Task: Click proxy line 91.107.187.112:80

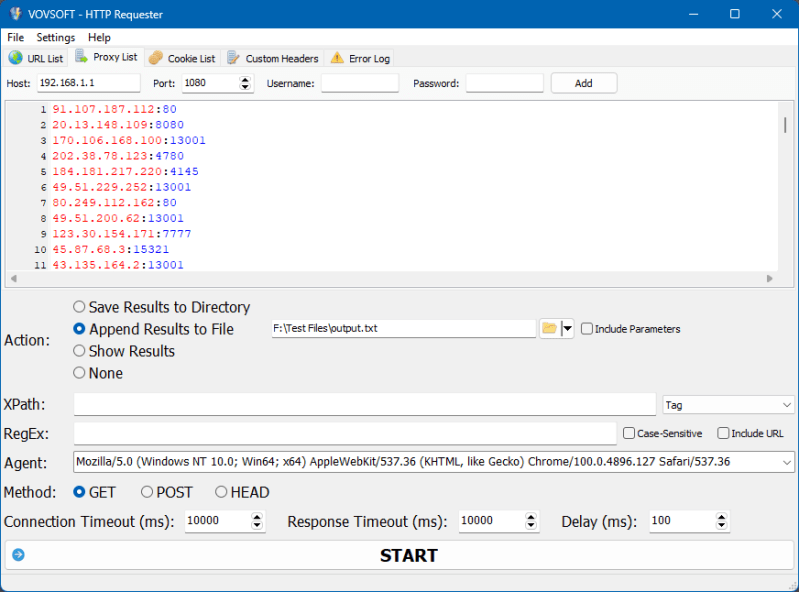Action: pos(115,109)
